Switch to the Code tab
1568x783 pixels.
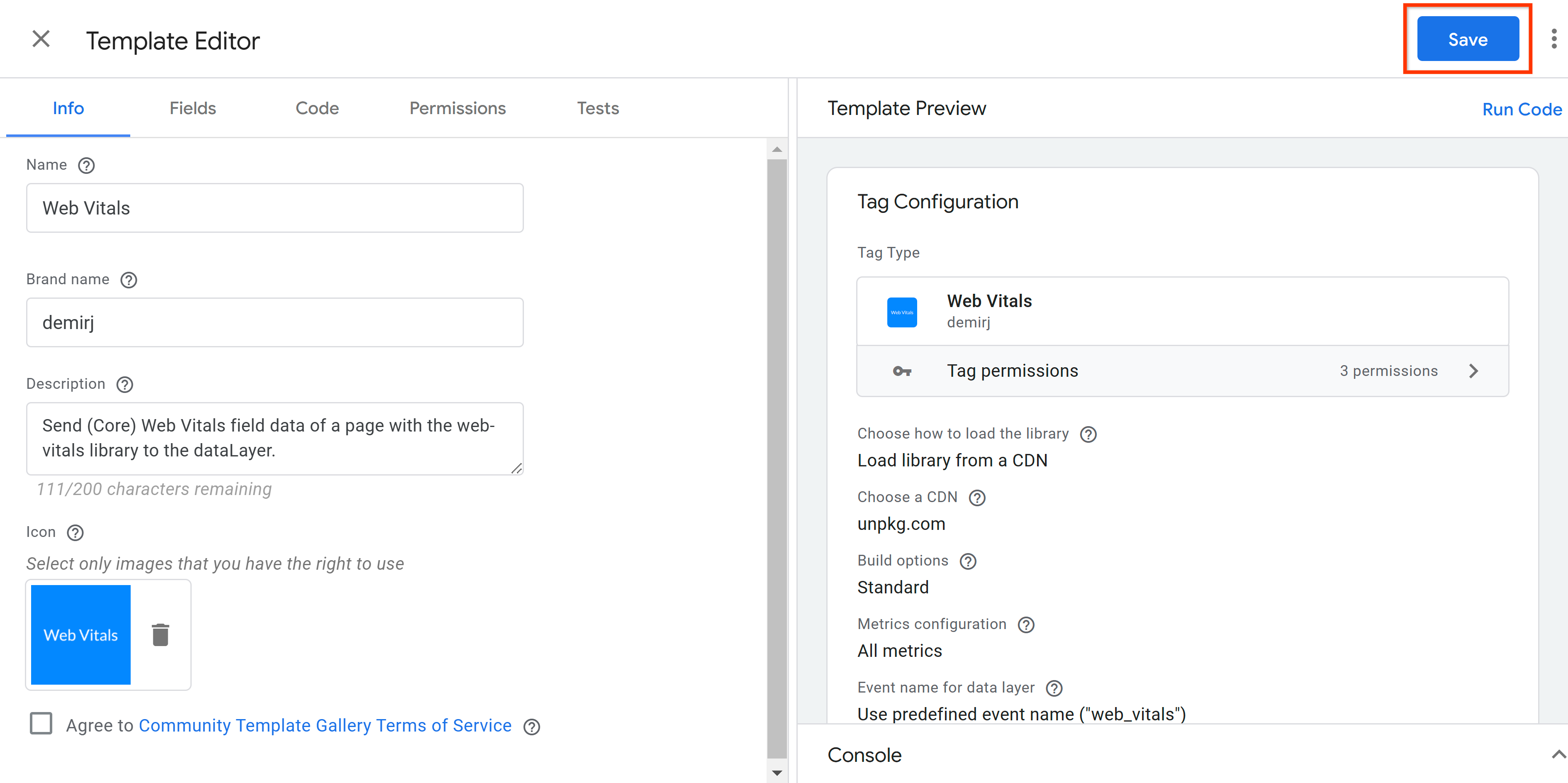point(316,108)
